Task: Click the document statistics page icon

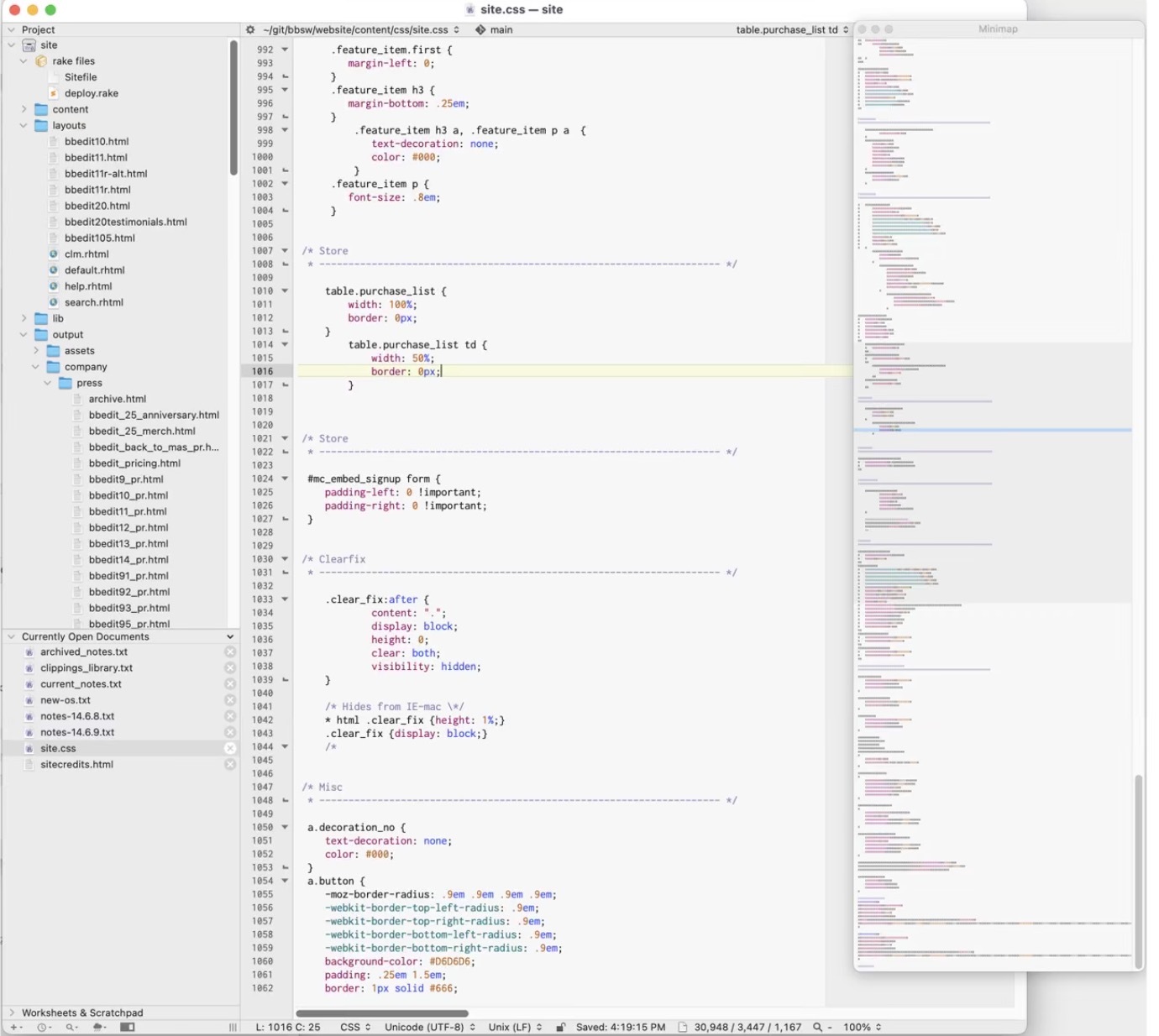Action: pos(682,1027)
